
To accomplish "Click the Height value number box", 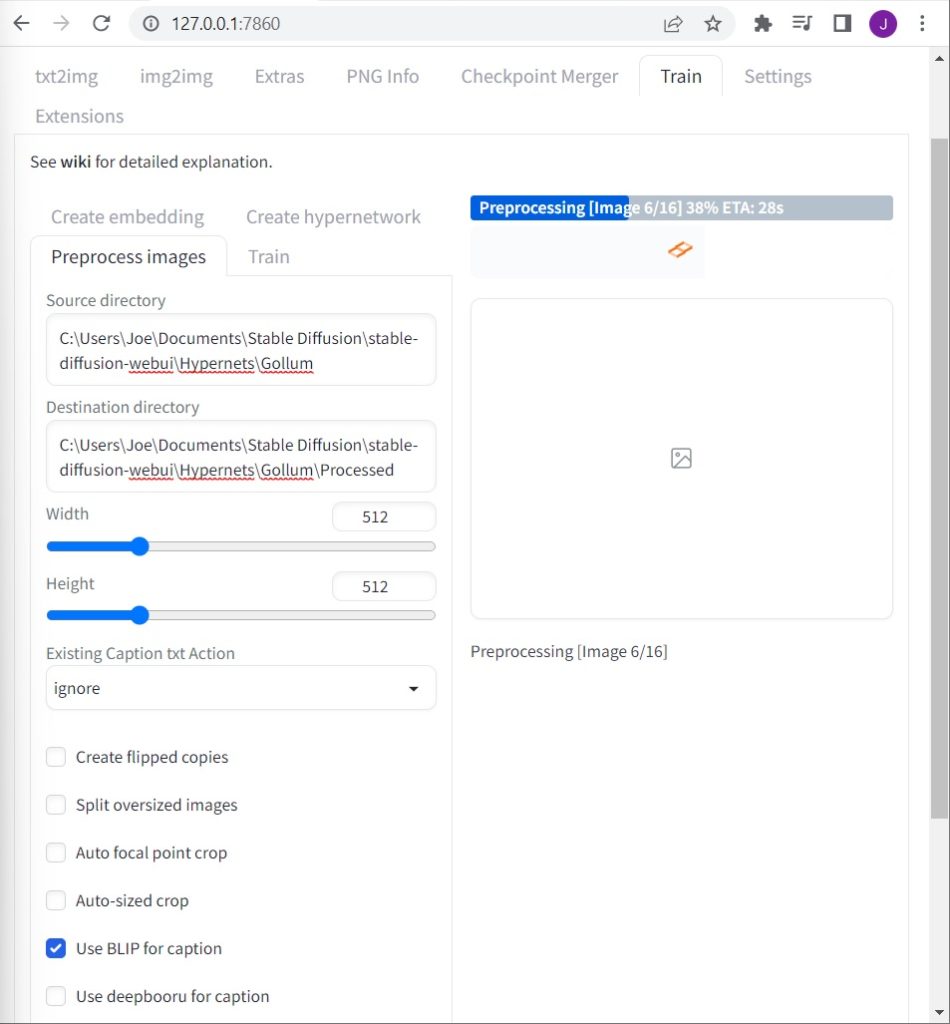I will click(383, 587).
